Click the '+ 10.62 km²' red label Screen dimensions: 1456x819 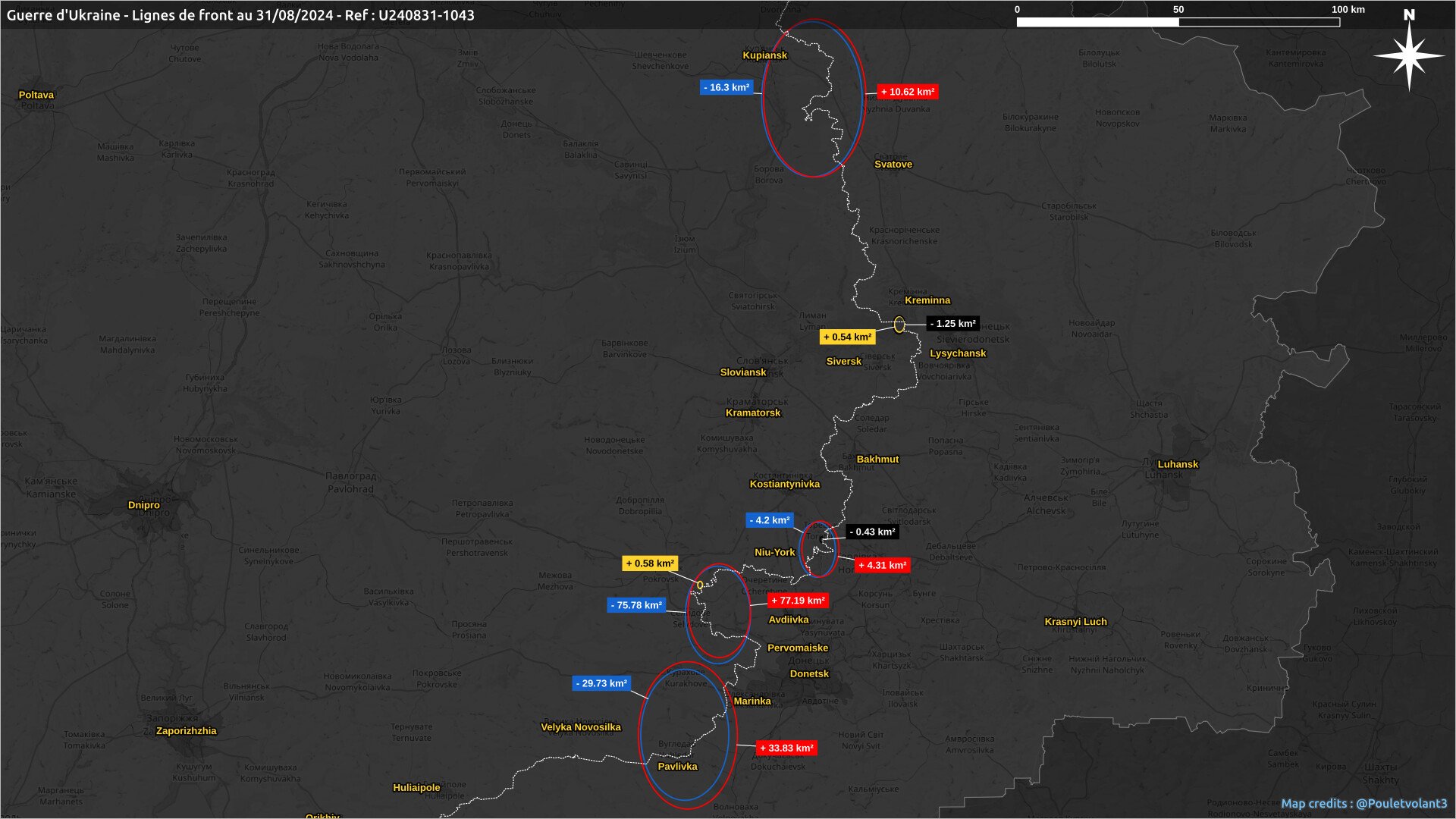pyautogui.click(x=908, y=92)
